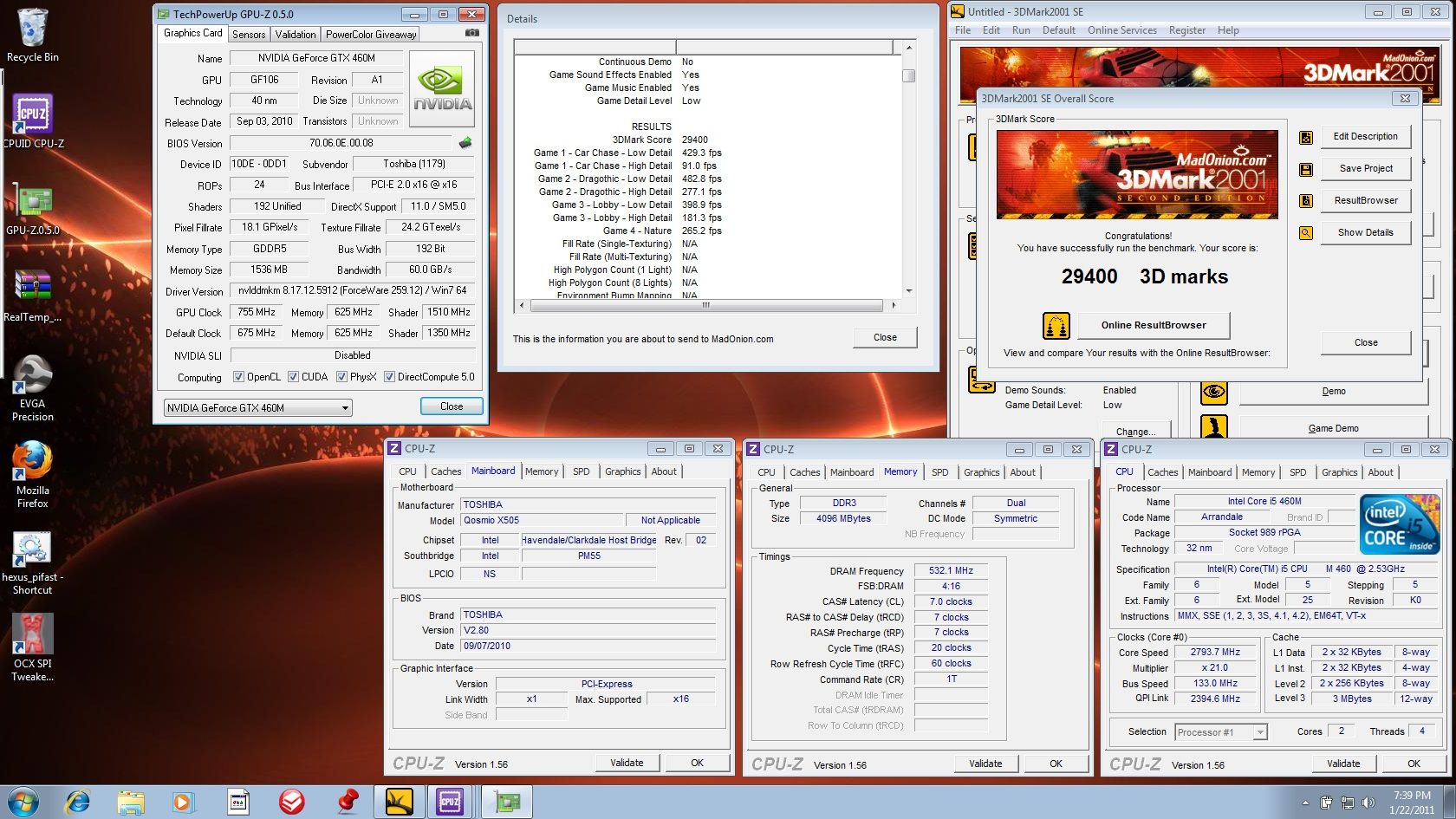This screenshot has width=1456, height=819.
Task: Toggle the PhysX checkbox in GPU-Z
Action: 342,377
